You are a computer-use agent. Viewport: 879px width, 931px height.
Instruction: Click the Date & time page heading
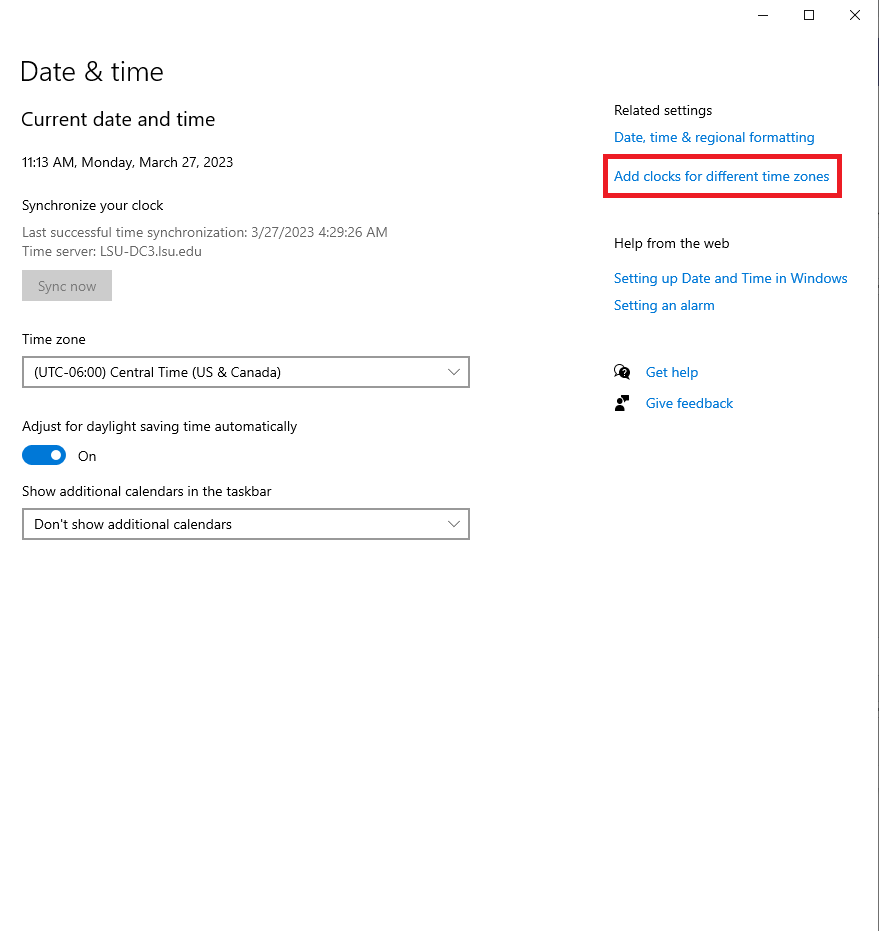91,72
